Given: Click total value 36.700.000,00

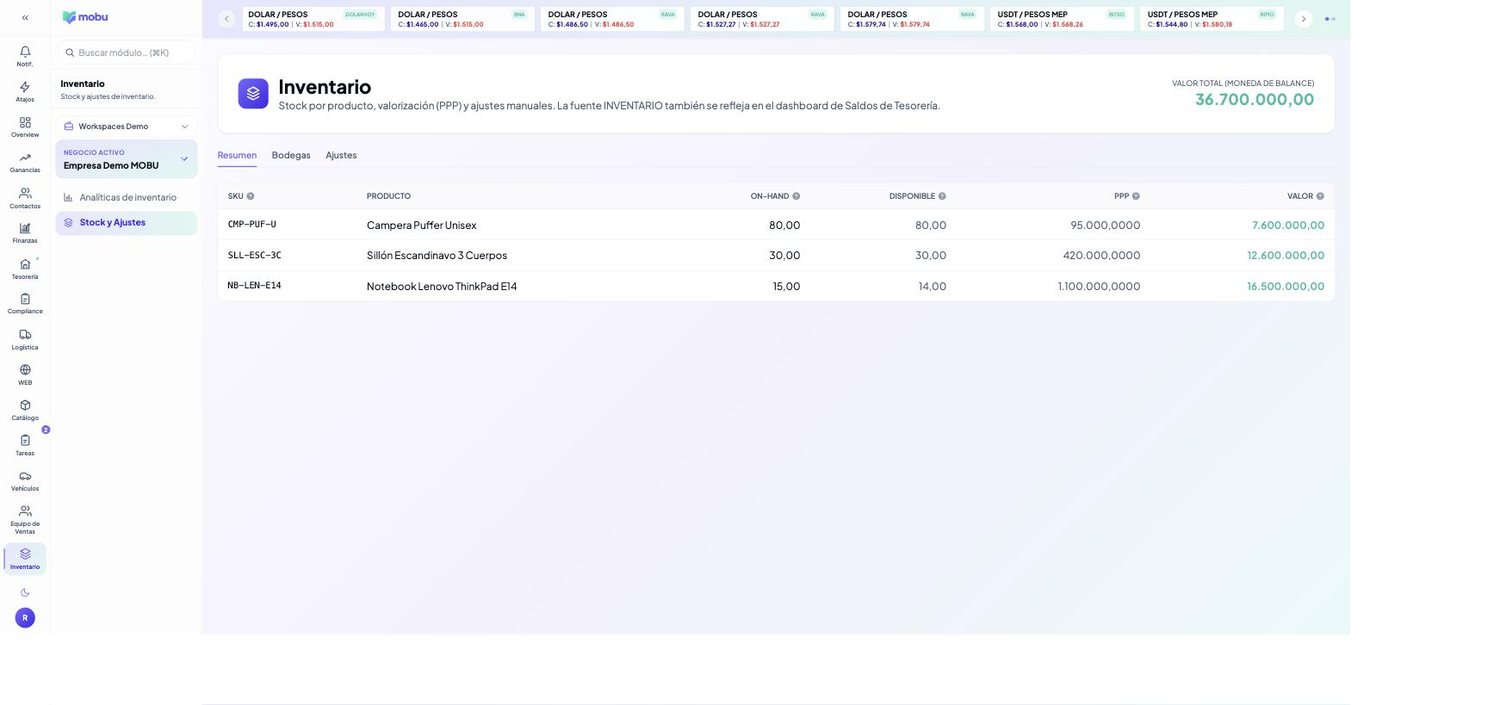Looking at the screenshot, I should coord(1254,99).
